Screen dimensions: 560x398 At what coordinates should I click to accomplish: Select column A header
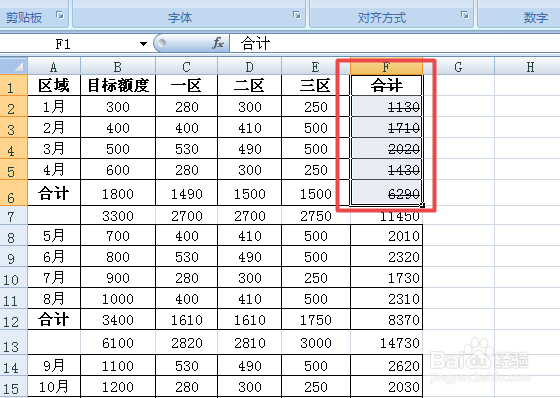[54, 66]
